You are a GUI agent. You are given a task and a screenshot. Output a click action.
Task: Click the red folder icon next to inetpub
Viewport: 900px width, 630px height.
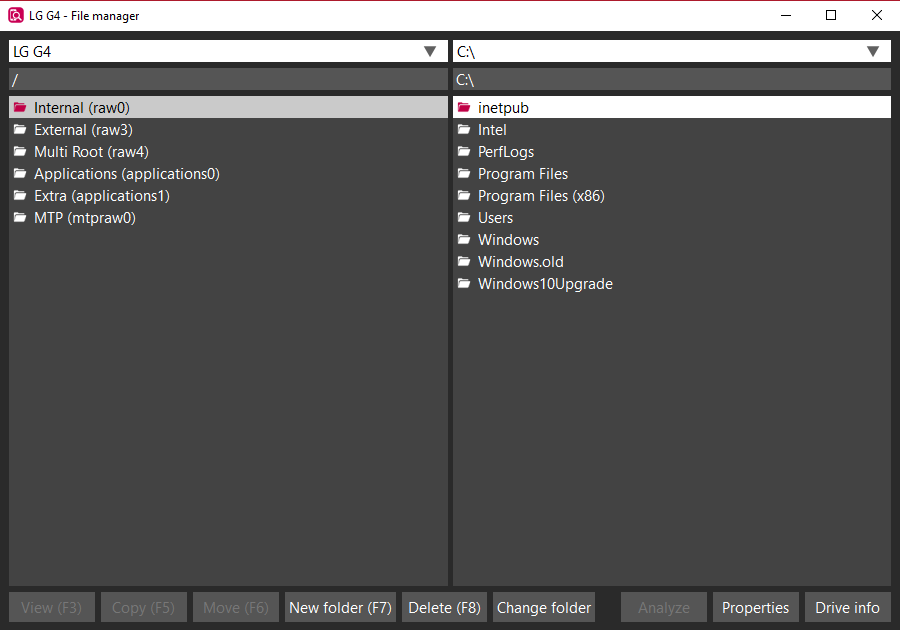coord(464,108)
